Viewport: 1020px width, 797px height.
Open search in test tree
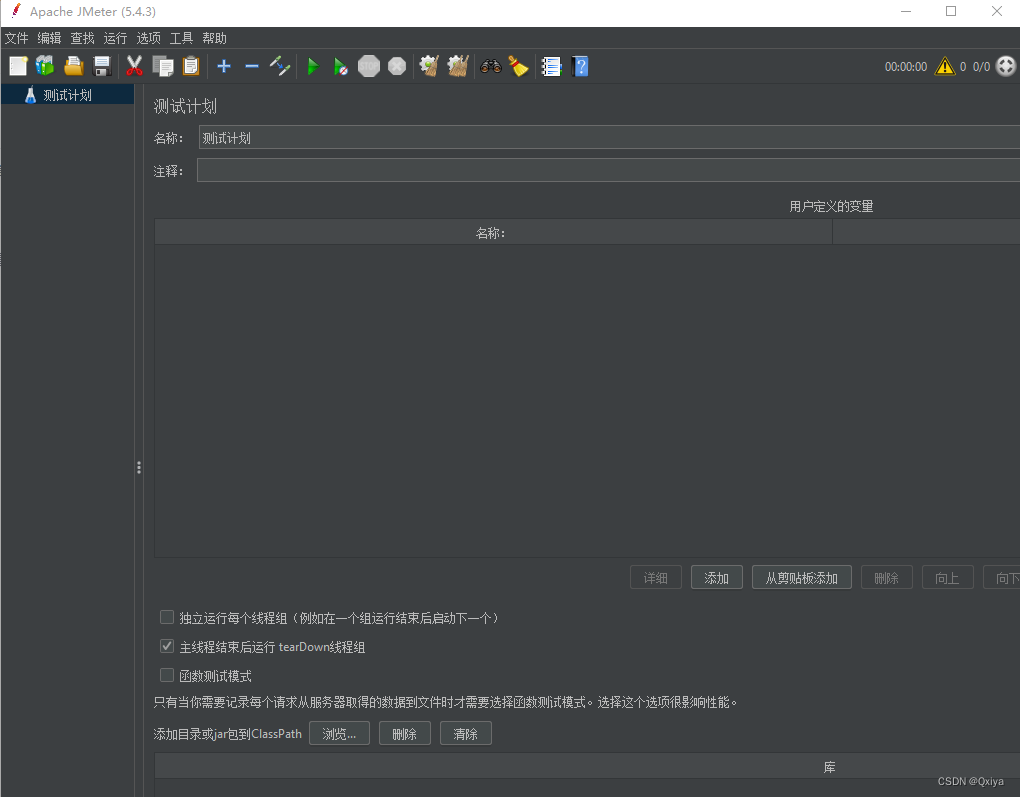[x=489, y=66]
